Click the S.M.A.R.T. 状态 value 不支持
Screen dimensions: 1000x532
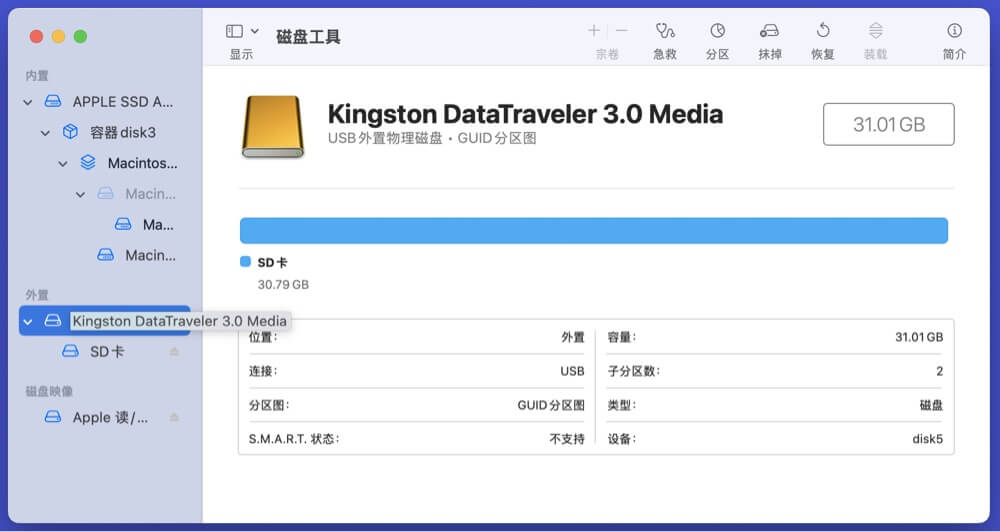[567, 439]
